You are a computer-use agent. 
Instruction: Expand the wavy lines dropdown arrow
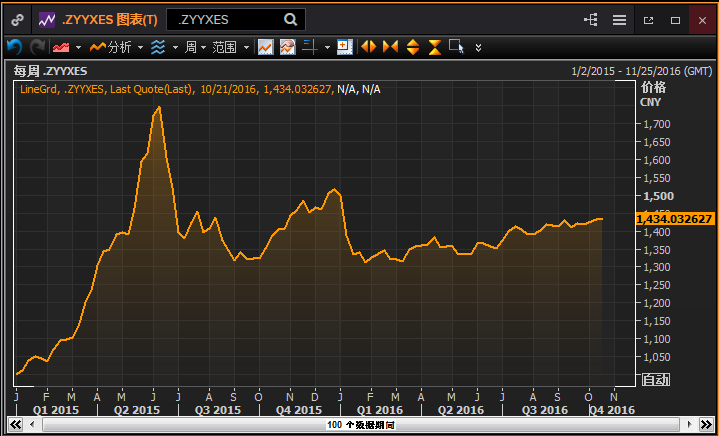tap(175, 48)
